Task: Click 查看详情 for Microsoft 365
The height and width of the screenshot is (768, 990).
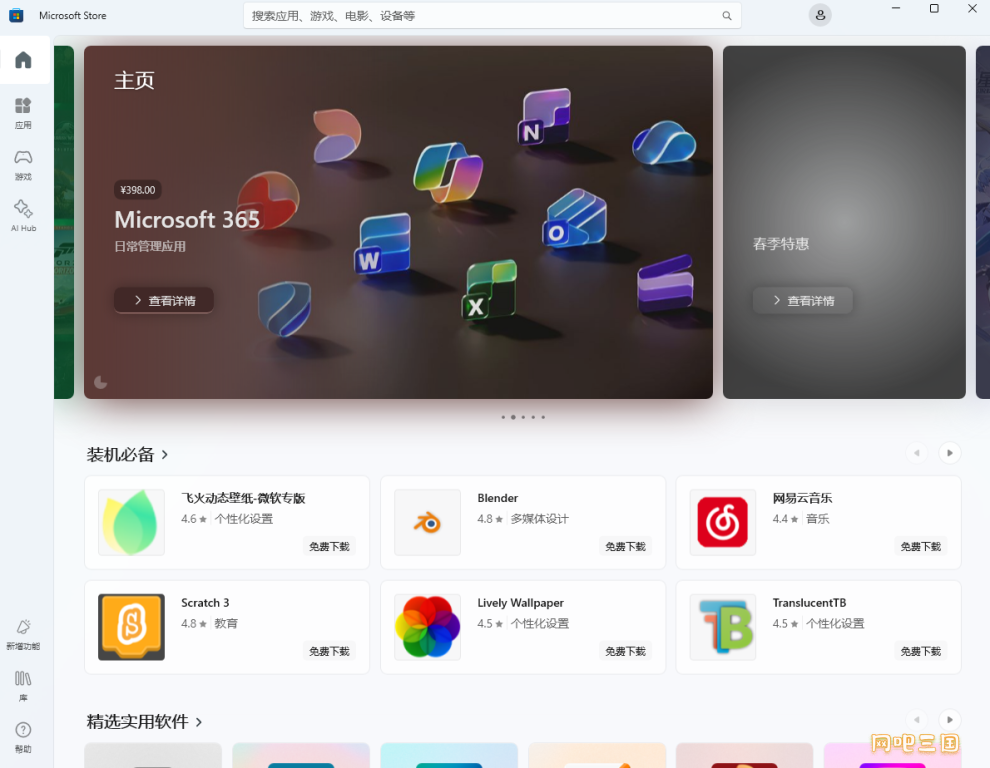Action: tap(164, 301)
